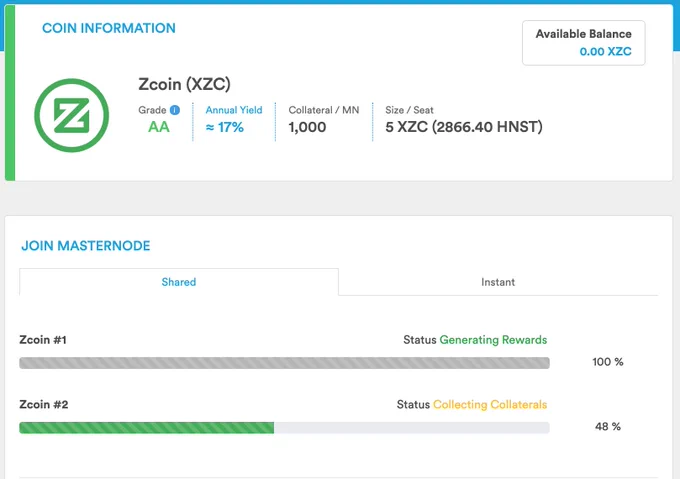Click the Zcoin (XZC) coin title
The height and width of the screenshot is (479, 680).
coord(184,84)
